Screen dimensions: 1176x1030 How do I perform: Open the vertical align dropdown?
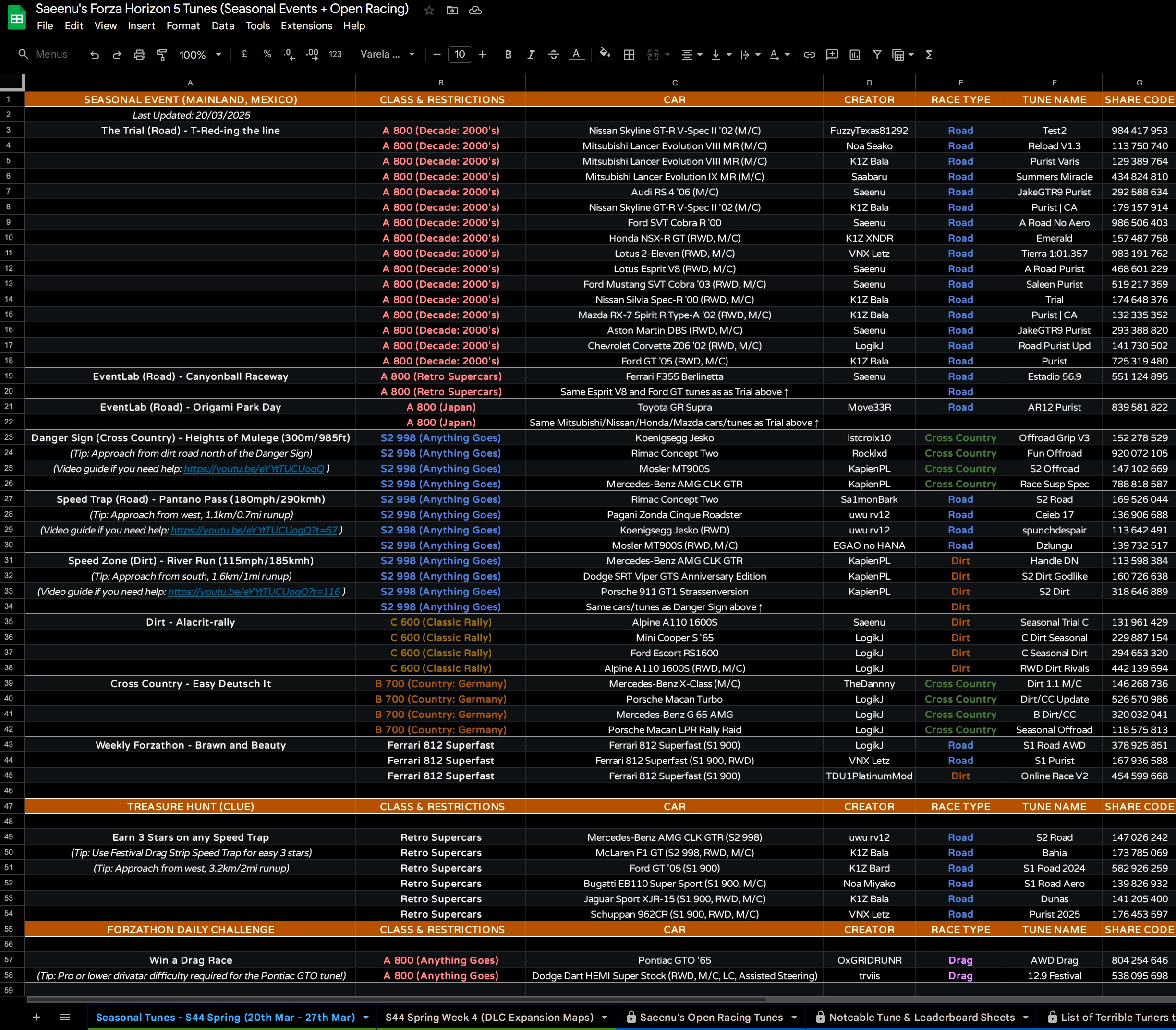721,55
